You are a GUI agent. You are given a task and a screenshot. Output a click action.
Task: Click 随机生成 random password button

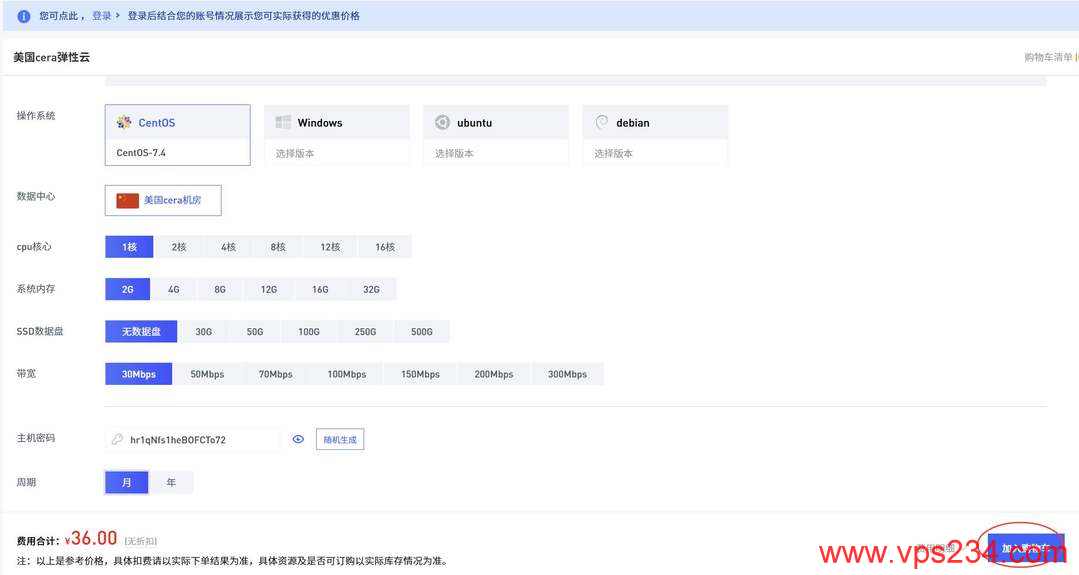340,440
